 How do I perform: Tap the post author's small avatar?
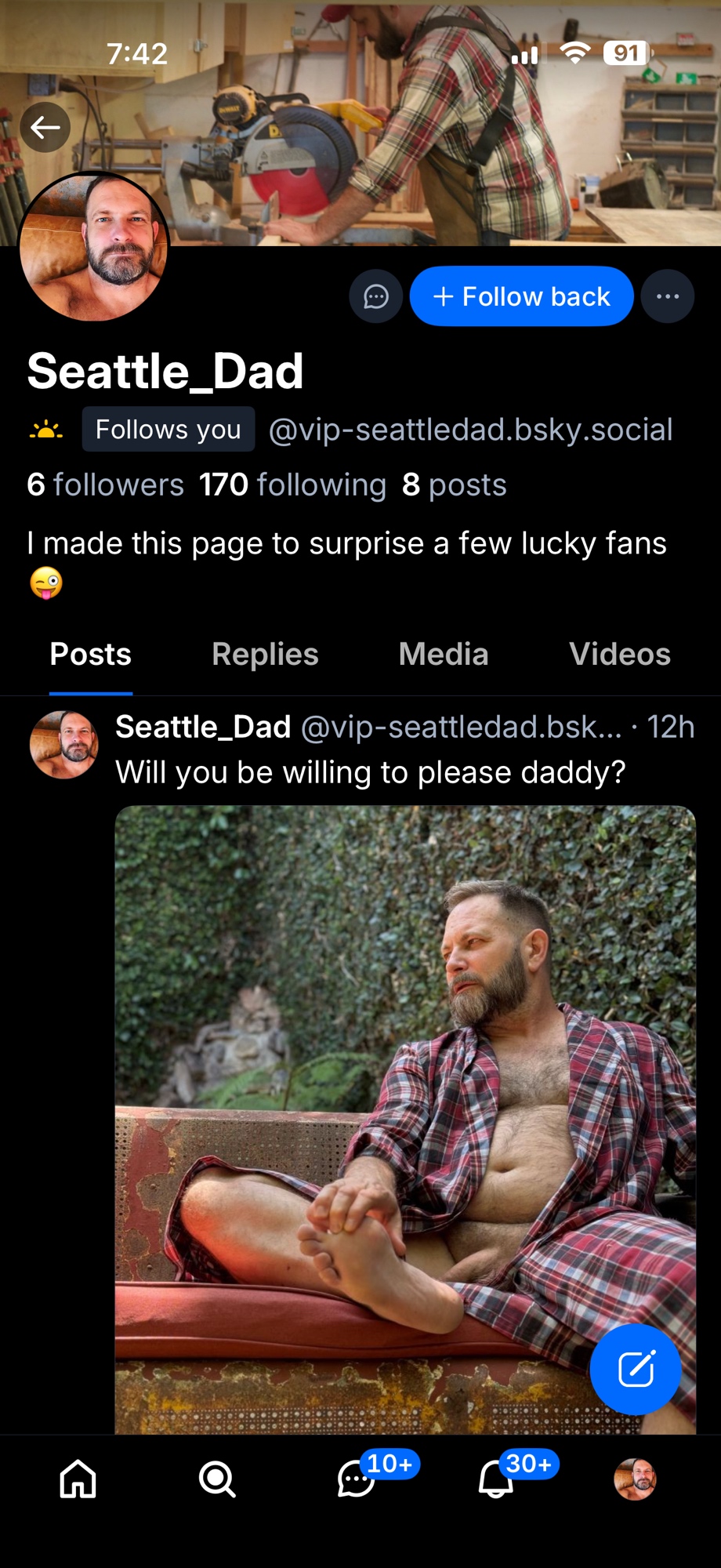64,745
